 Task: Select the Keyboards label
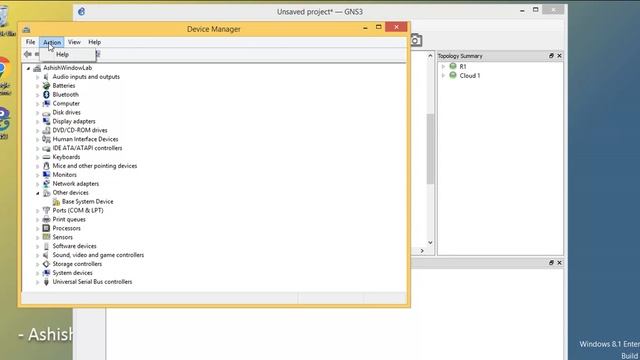click(66, 157)
